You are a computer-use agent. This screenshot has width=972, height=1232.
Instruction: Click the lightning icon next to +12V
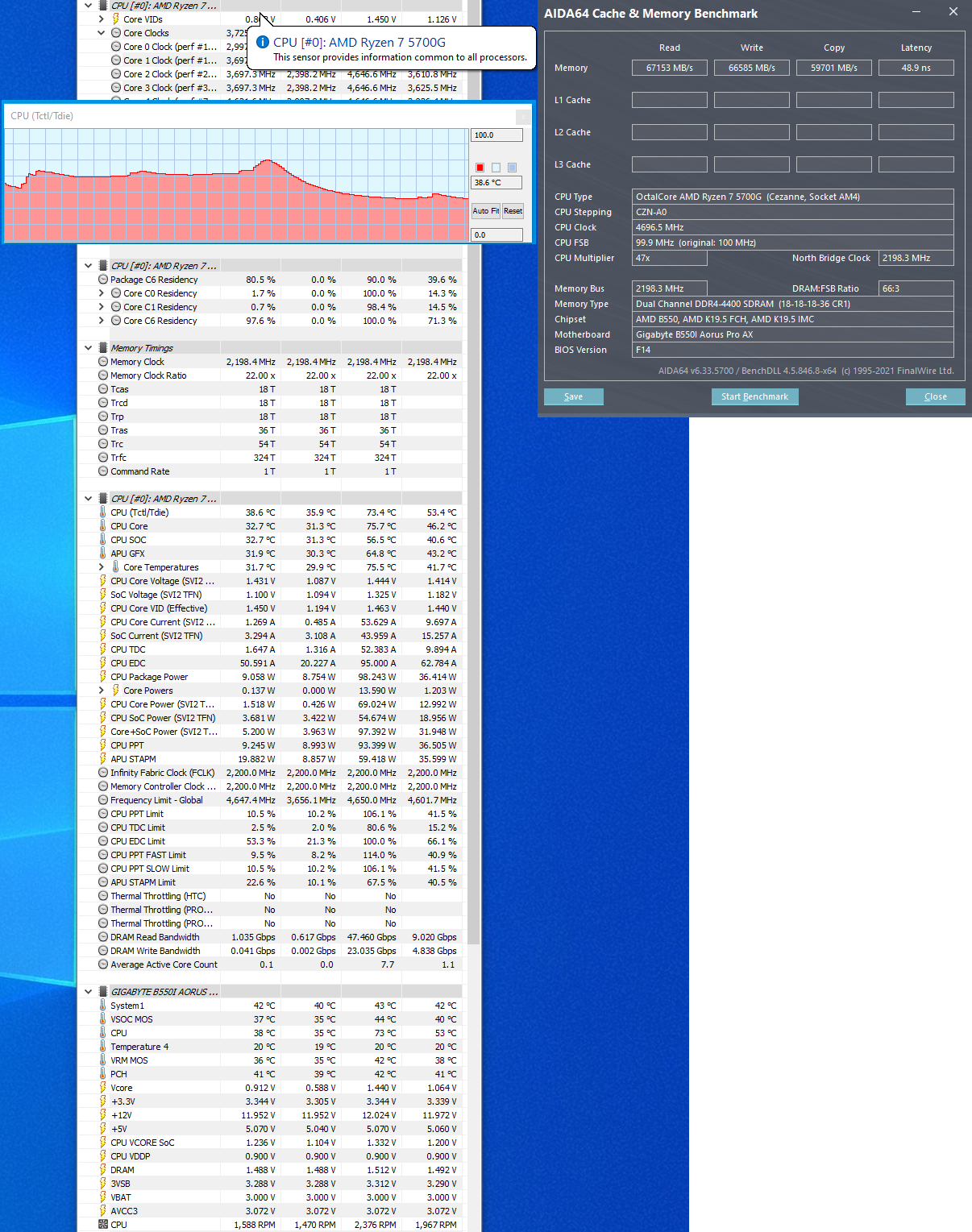(x=103, y=1115)
